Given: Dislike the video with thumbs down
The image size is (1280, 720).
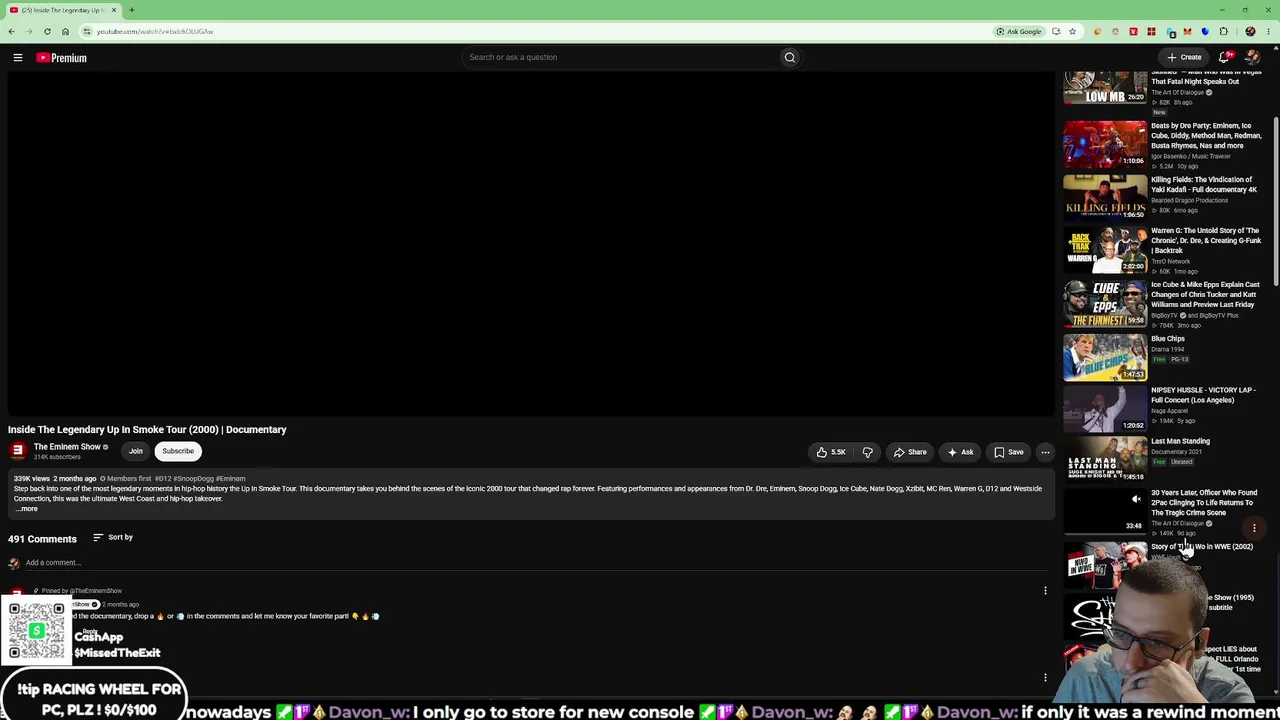Looking at the screenshot, I should tap(868, 452).
